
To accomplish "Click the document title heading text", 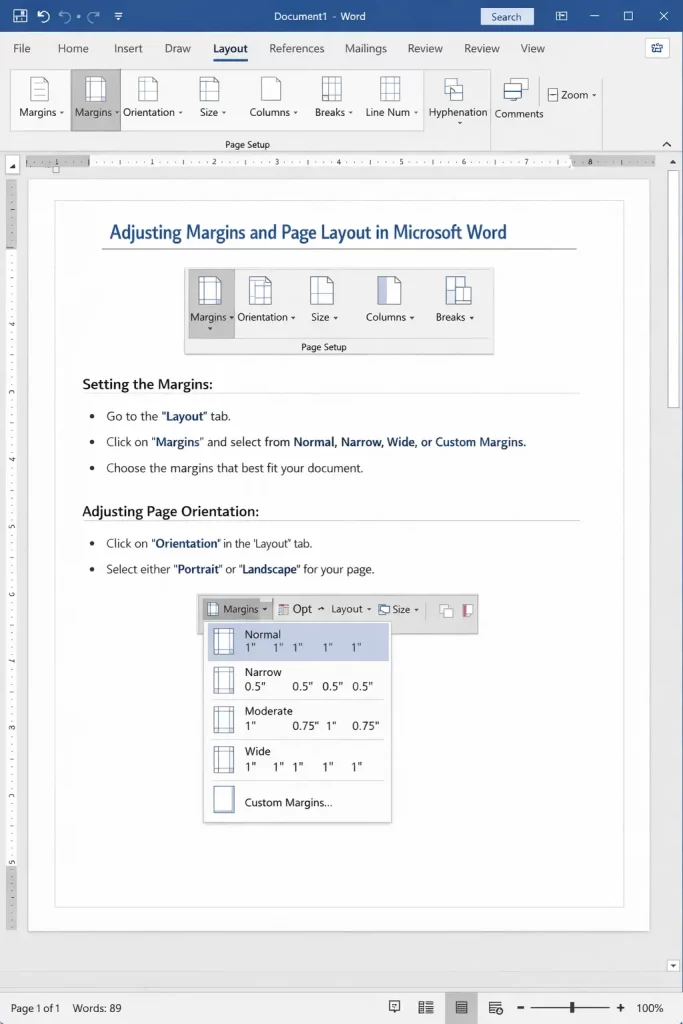I will pos(308,232).
